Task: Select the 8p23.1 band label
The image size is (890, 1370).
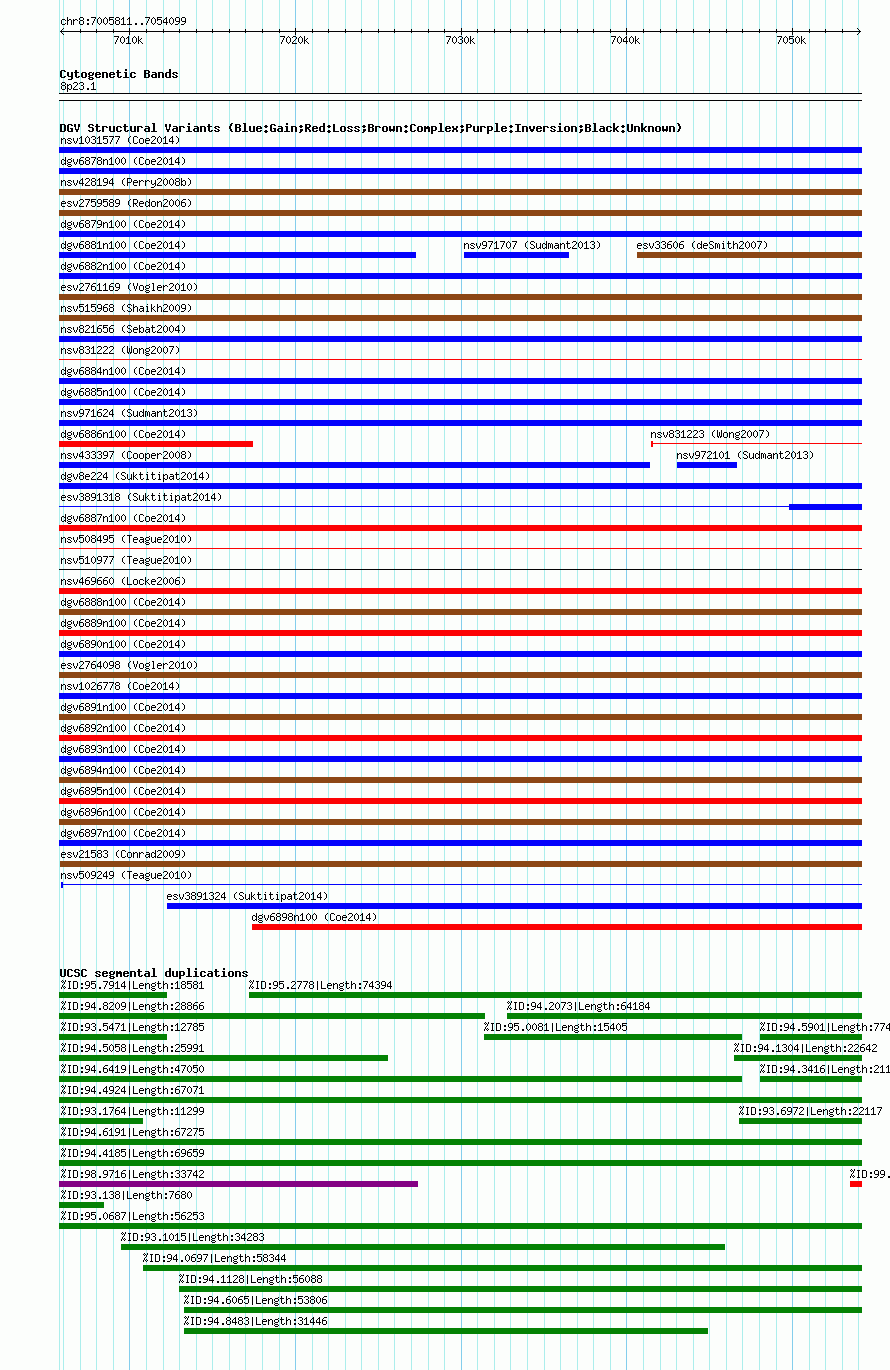Action: click(78, 87)
